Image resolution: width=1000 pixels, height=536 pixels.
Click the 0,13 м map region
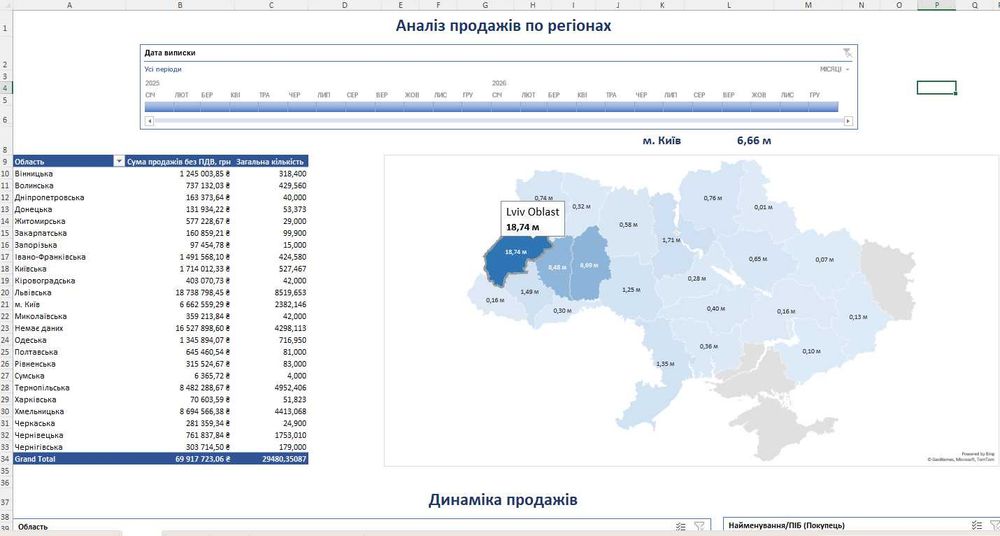858,317
